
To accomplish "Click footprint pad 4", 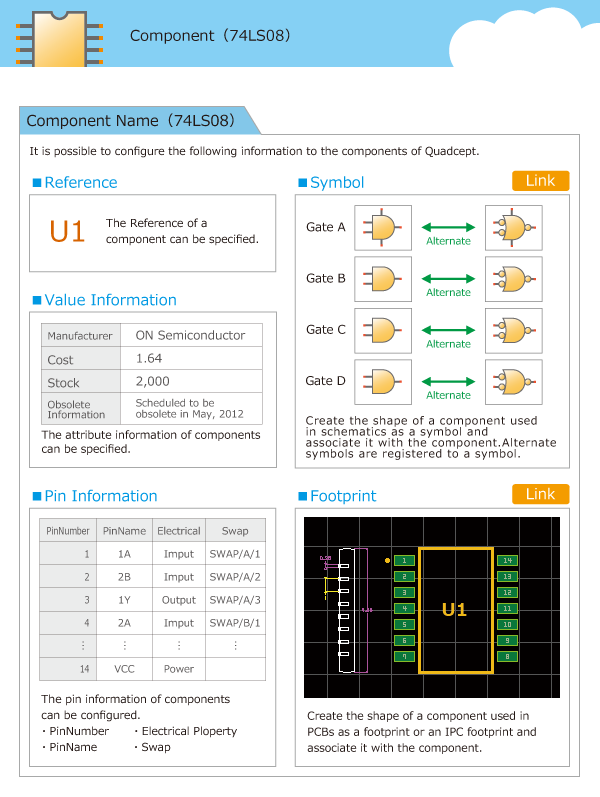I will 404,608.
